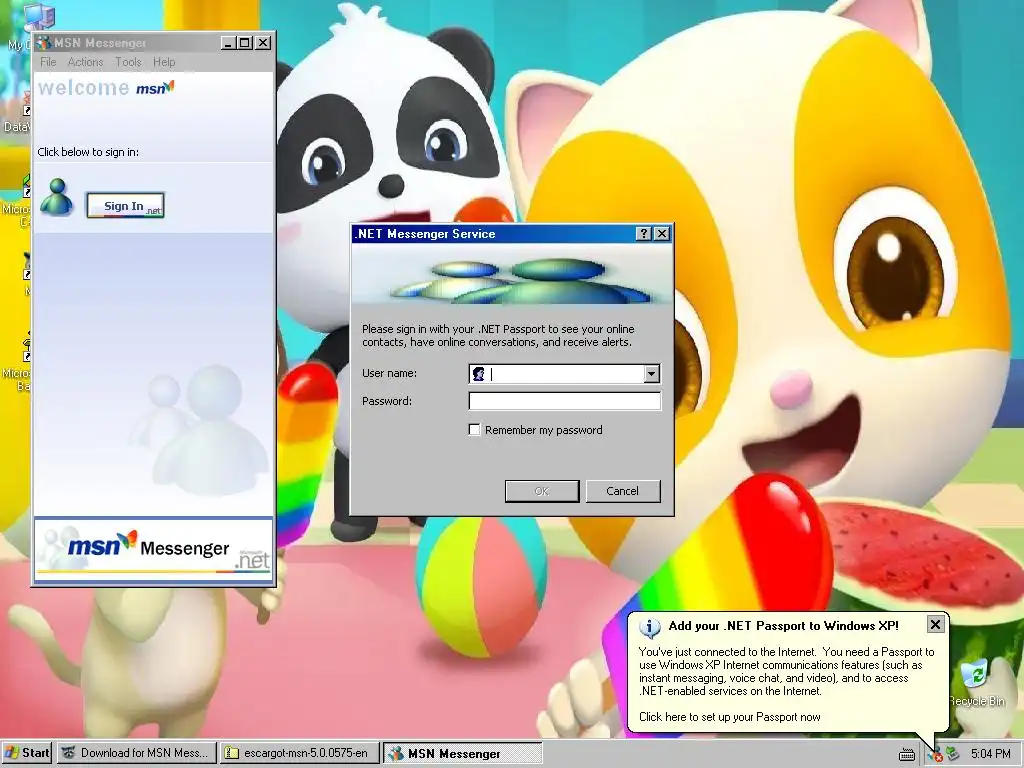Click the info icon in Passport balloon

click(649, 628)
